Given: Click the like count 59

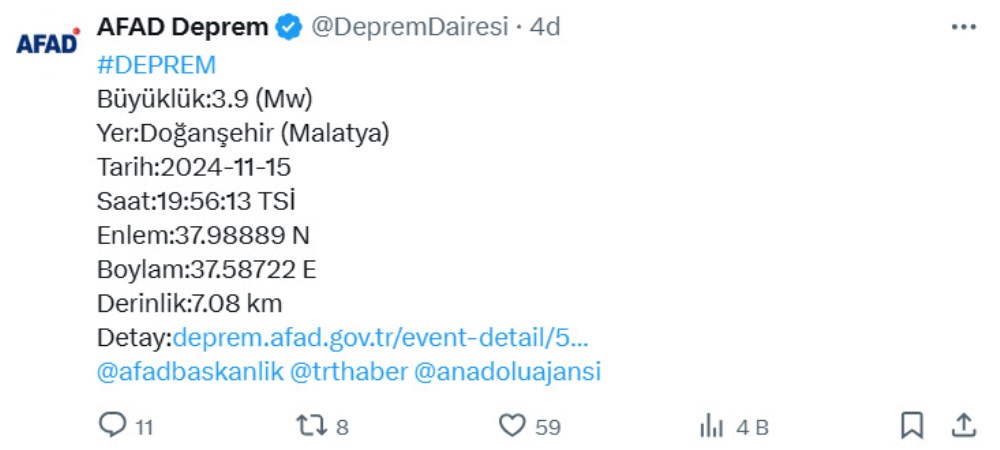Looking at the screenshot, I should (548, 427).
